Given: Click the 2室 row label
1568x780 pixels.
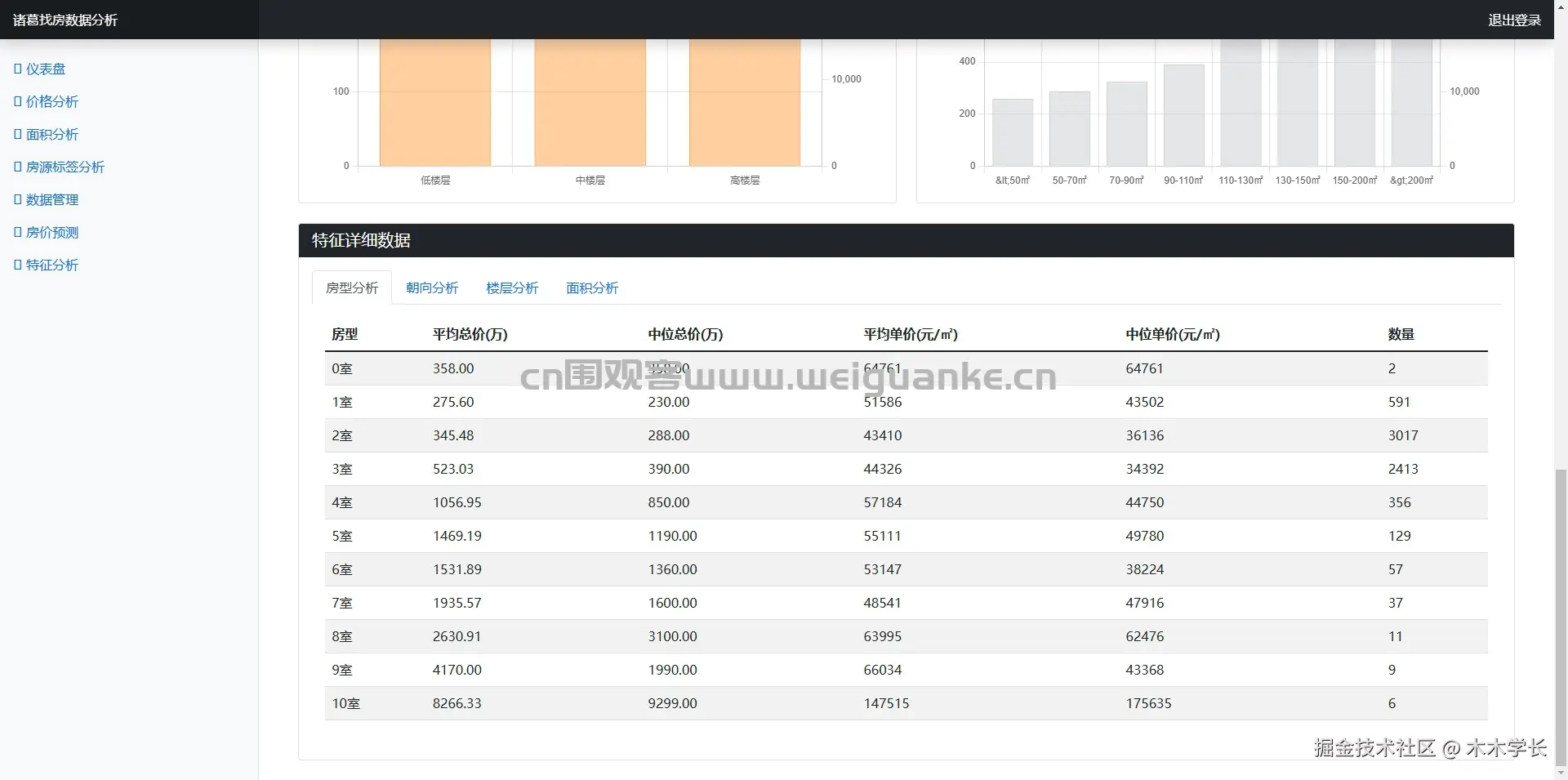Looking at the screenshot, I should [342, 435].
